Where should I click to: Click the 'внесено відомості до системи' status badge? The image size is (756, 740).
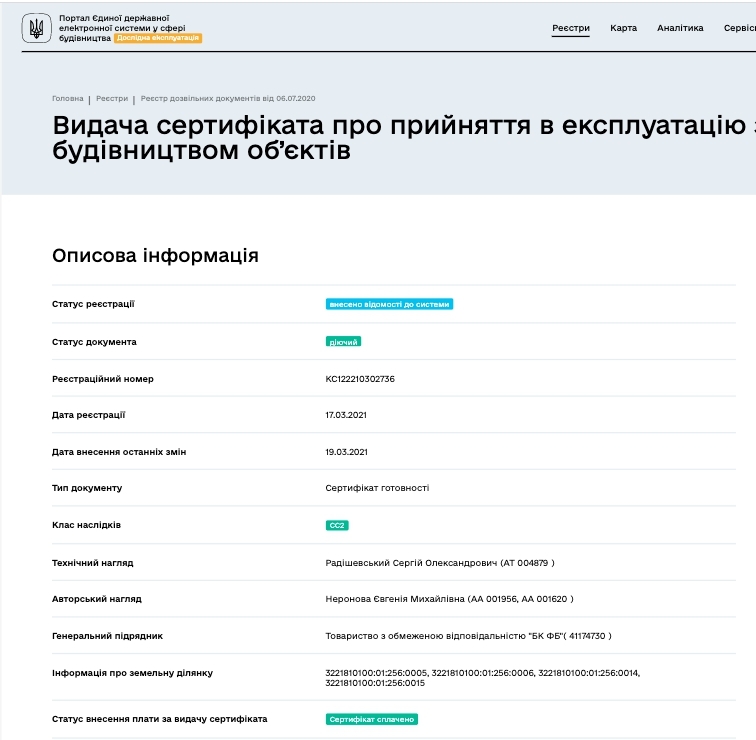point(389,304)
